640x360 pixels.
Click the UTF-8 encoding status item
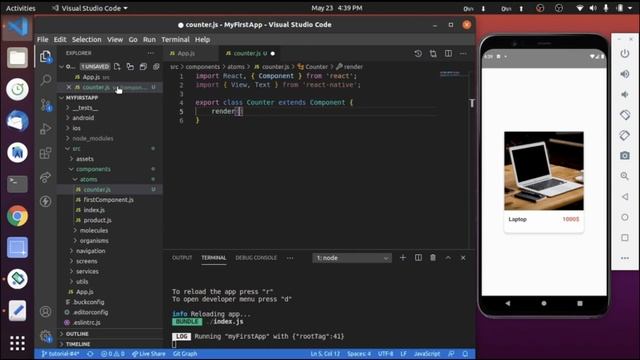pyautogui.click(x=386, y=354)
